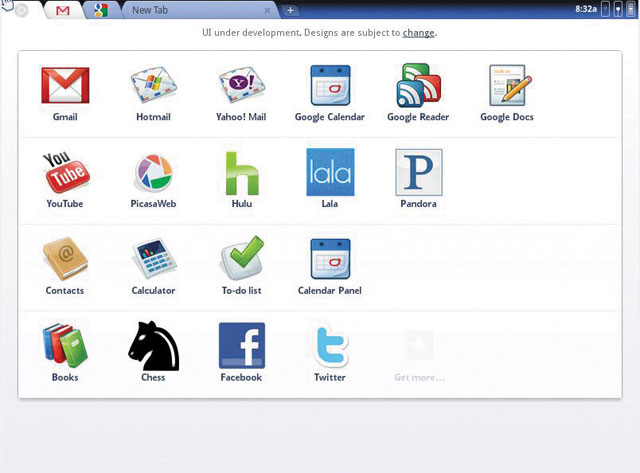Open the Lala music icon
This screenshot has width=640, height=473.
[x=330, y=172]
